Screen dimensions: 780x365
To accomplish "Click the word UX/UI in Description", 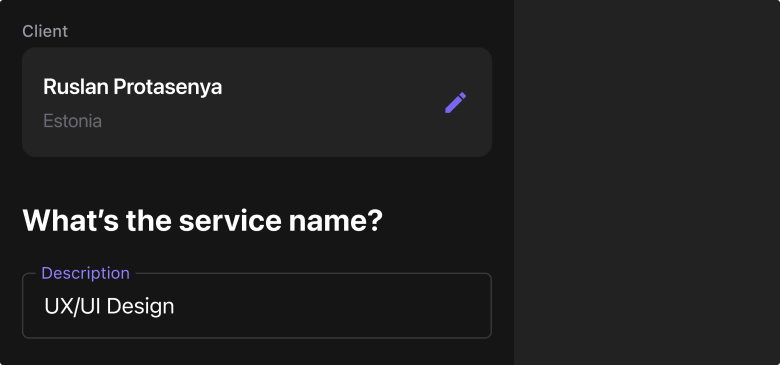I will point(73,306).
